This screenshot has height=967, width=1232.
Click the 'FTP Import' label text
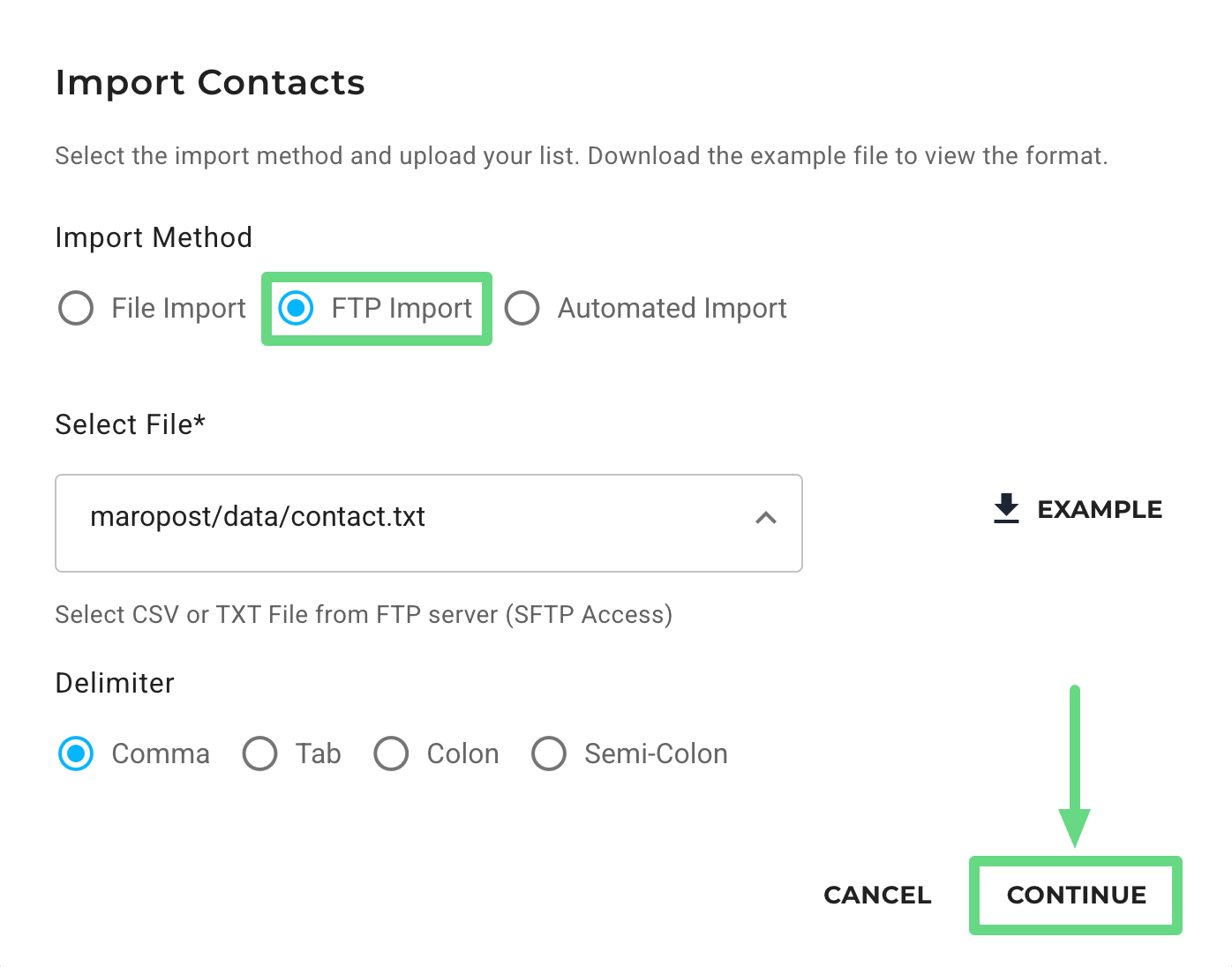pyautogui.click(x=402, y=308)
